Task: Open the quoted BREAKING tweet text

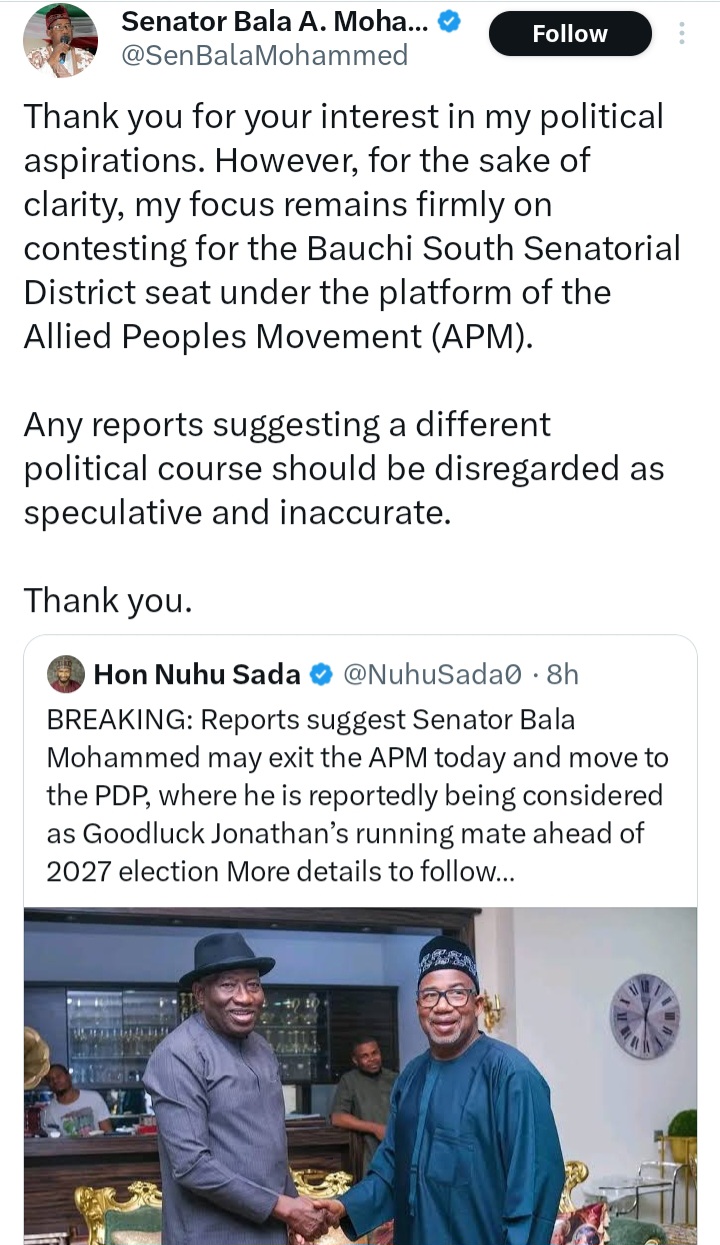Action: click(357, 795)
